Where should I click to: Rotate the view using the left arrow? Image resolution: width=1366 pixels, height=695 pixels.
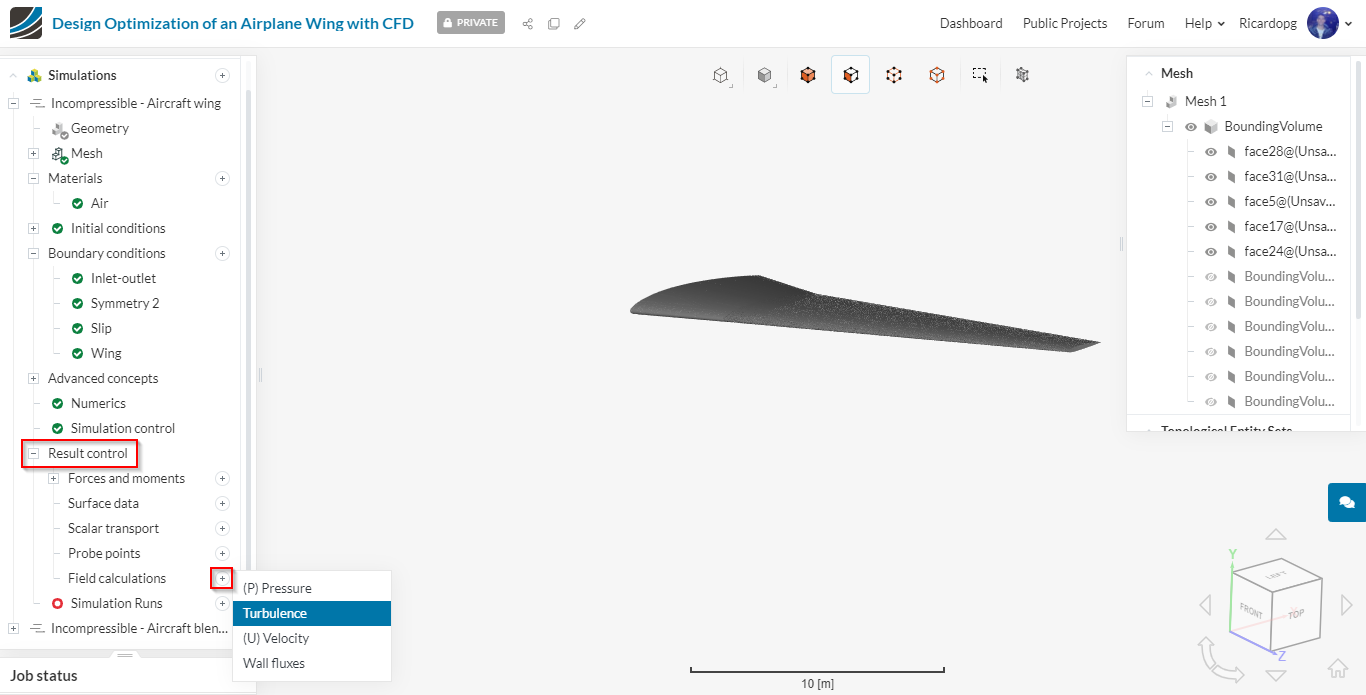coord(1205,605)
